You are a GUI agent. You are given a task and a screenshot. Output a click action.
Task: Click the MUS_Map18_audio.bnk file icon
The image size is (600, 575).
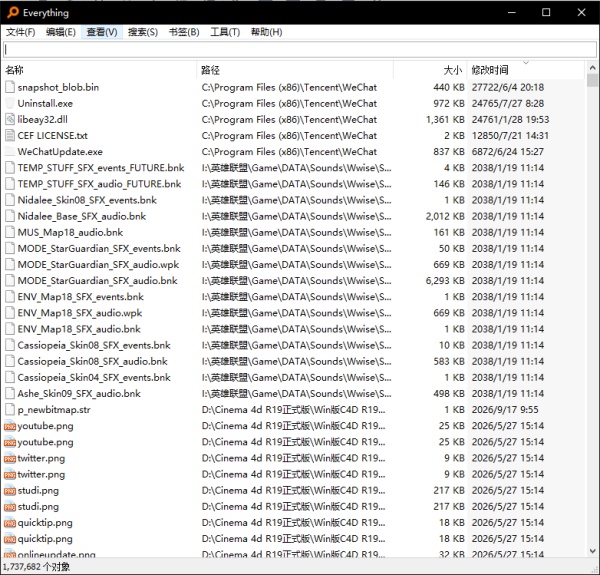point(10,232)
